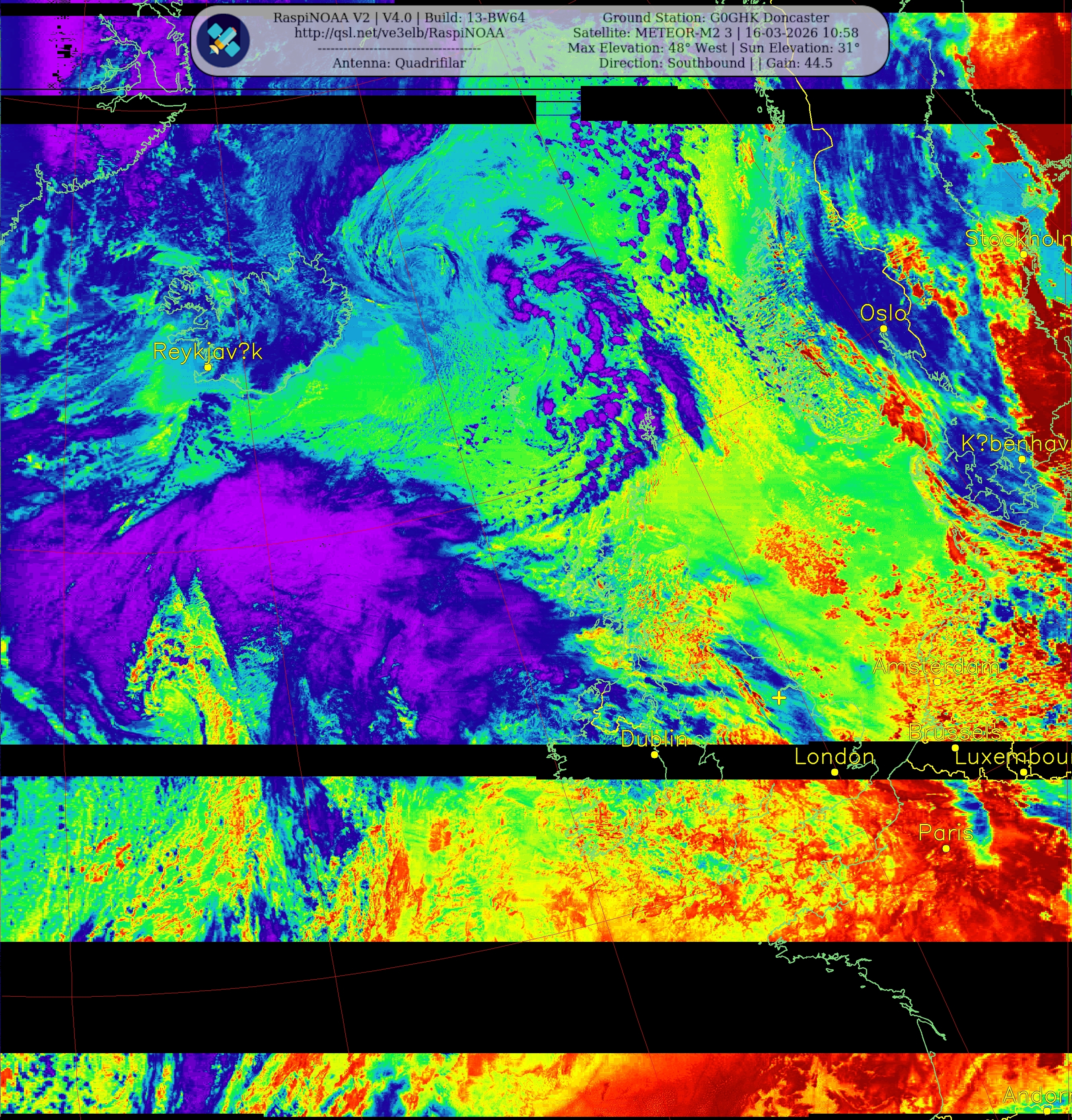The width and height of the screenshot is (1072, 1120).
Task: Click the Stockholm city dot marker
Action: (x=1023, y=254)
